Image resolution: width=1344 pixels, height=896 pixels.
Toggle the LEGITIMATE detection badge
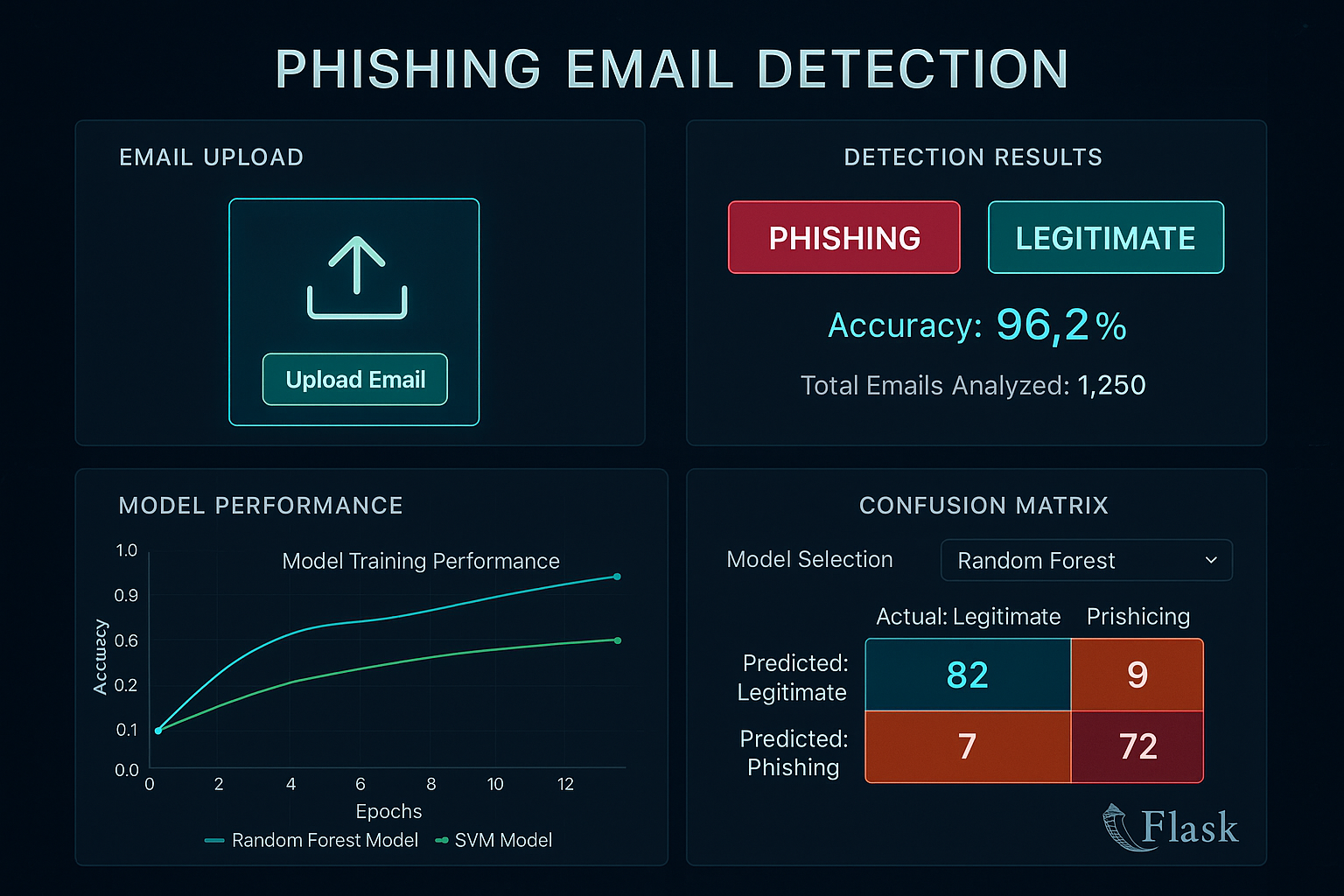tap(1105, 237)
